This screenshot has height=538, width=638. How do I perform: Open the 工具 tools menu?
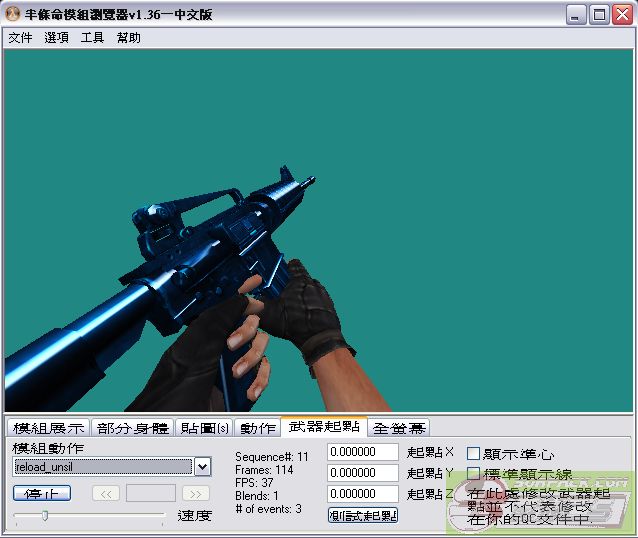click(92, 38)
